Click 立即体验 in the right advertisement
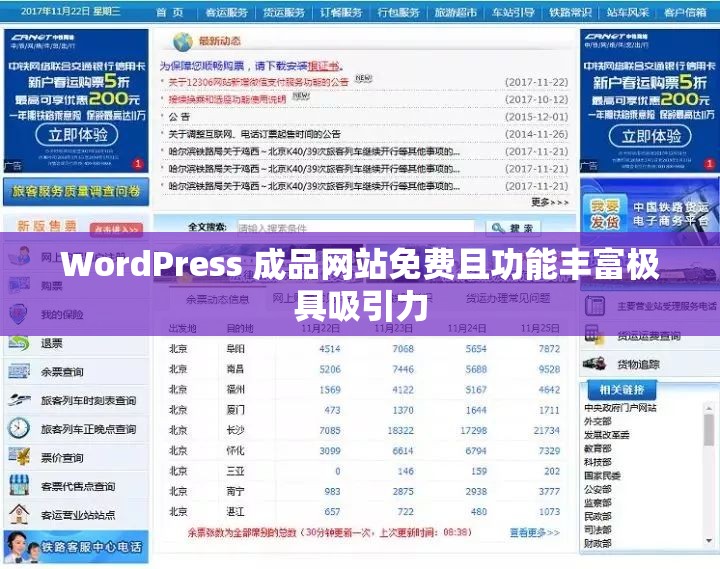 click(x=651, y=136)
